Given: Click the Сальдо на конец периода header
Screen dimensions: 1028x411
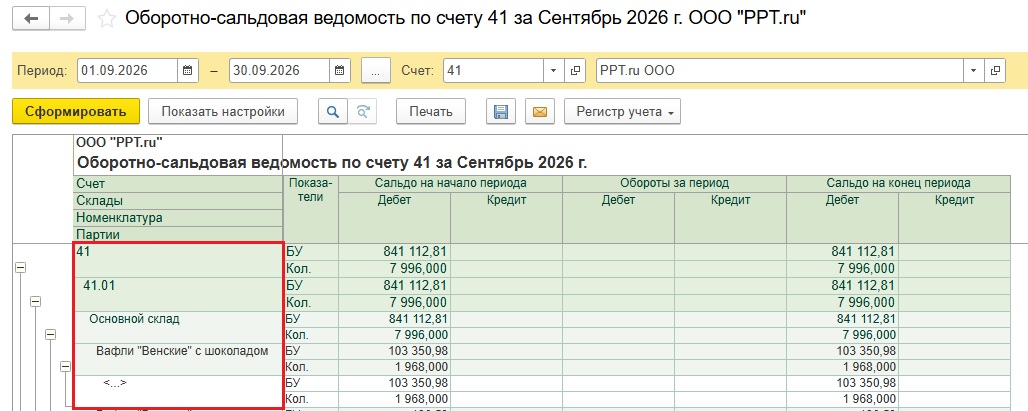Looking at the screenshot, I should pos(899,184).
